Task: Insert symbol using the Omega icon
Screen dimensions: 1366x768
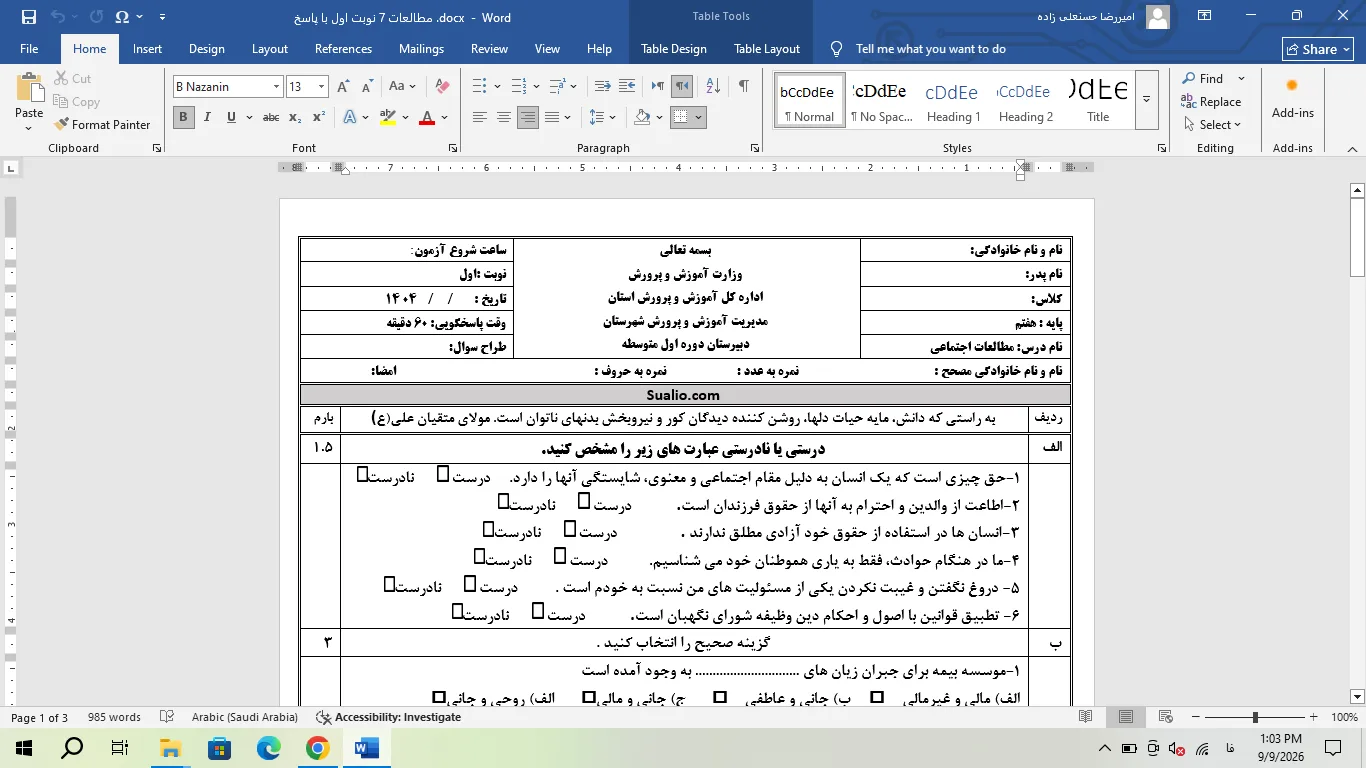Action: [122, 17]
